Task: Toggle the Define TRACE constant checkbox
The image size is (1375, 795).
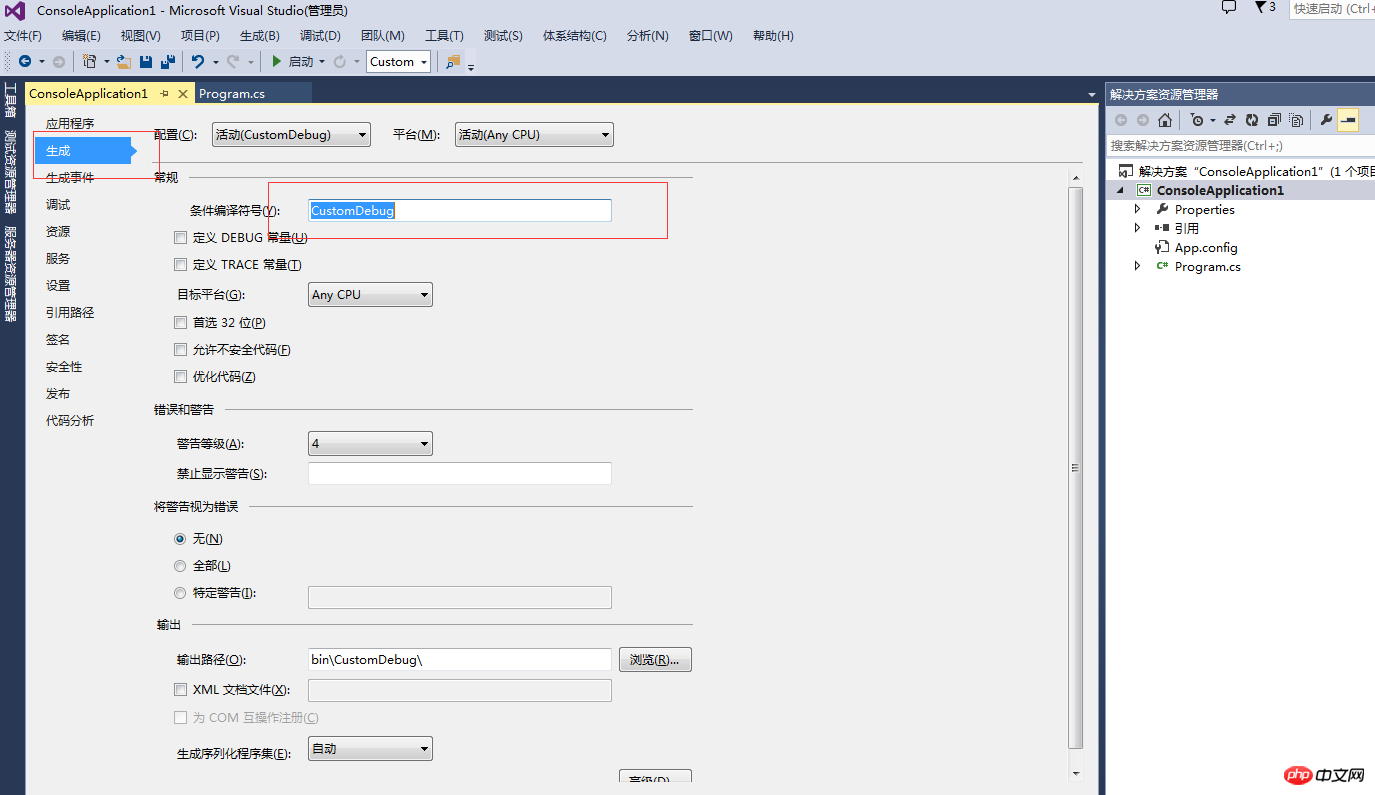Action: tap(181, 265)
